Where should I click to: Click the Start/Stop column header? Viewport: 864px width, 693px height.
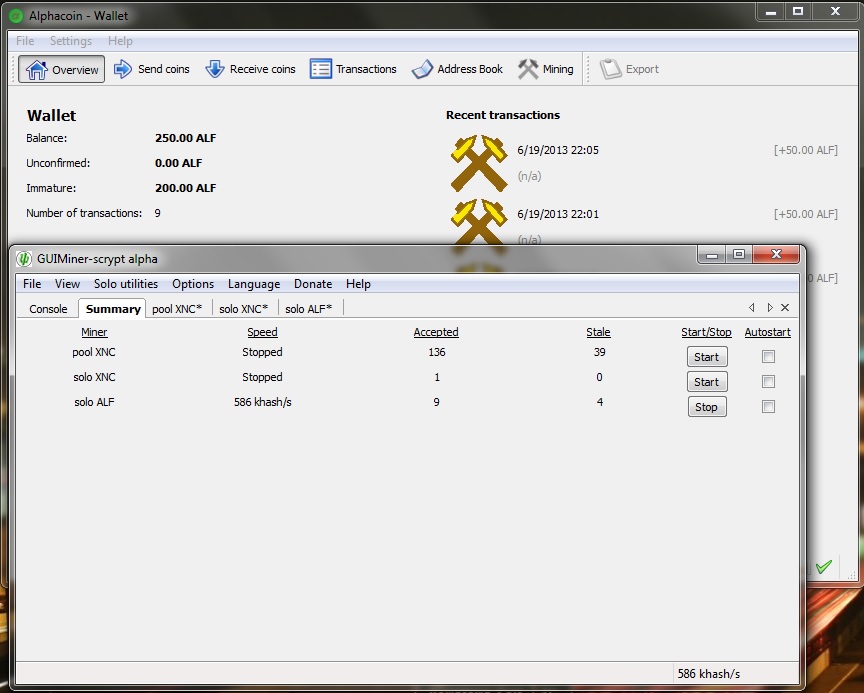click(706, 332)
